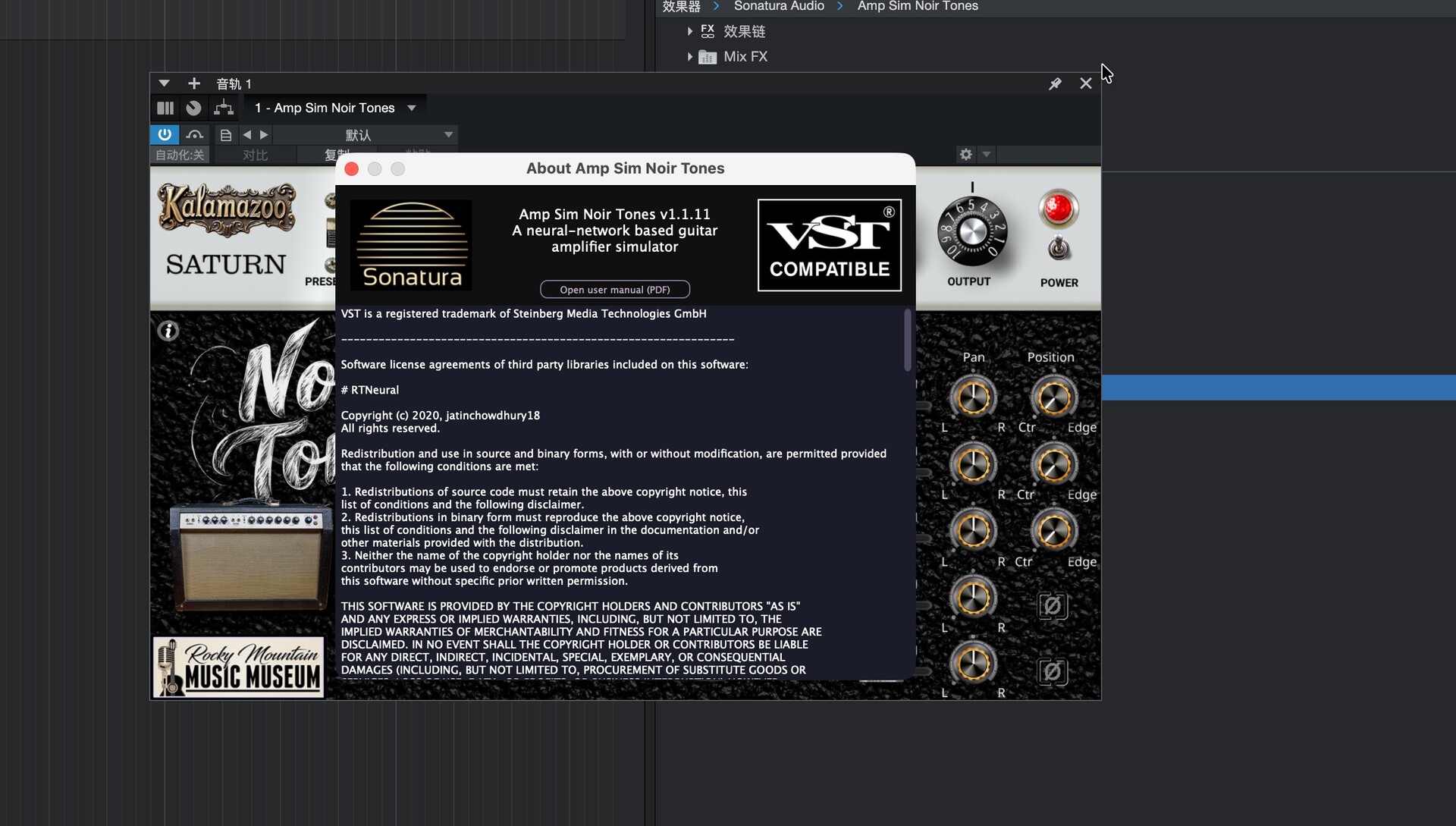The width and height of the screenshot is (1456, 826).
Task: Click the OUTPUT volume knob
Action: tap(971, 231)
